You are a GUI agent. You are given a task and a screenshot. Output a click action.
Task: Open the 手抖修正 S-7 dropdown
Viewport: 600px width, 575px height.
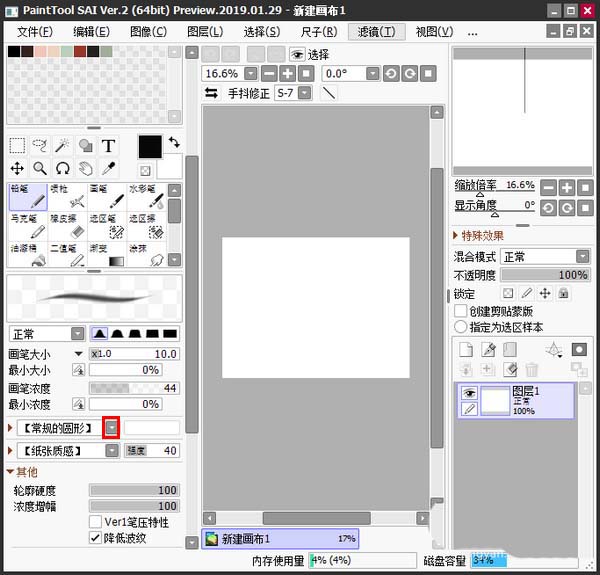tap(305, 93)
